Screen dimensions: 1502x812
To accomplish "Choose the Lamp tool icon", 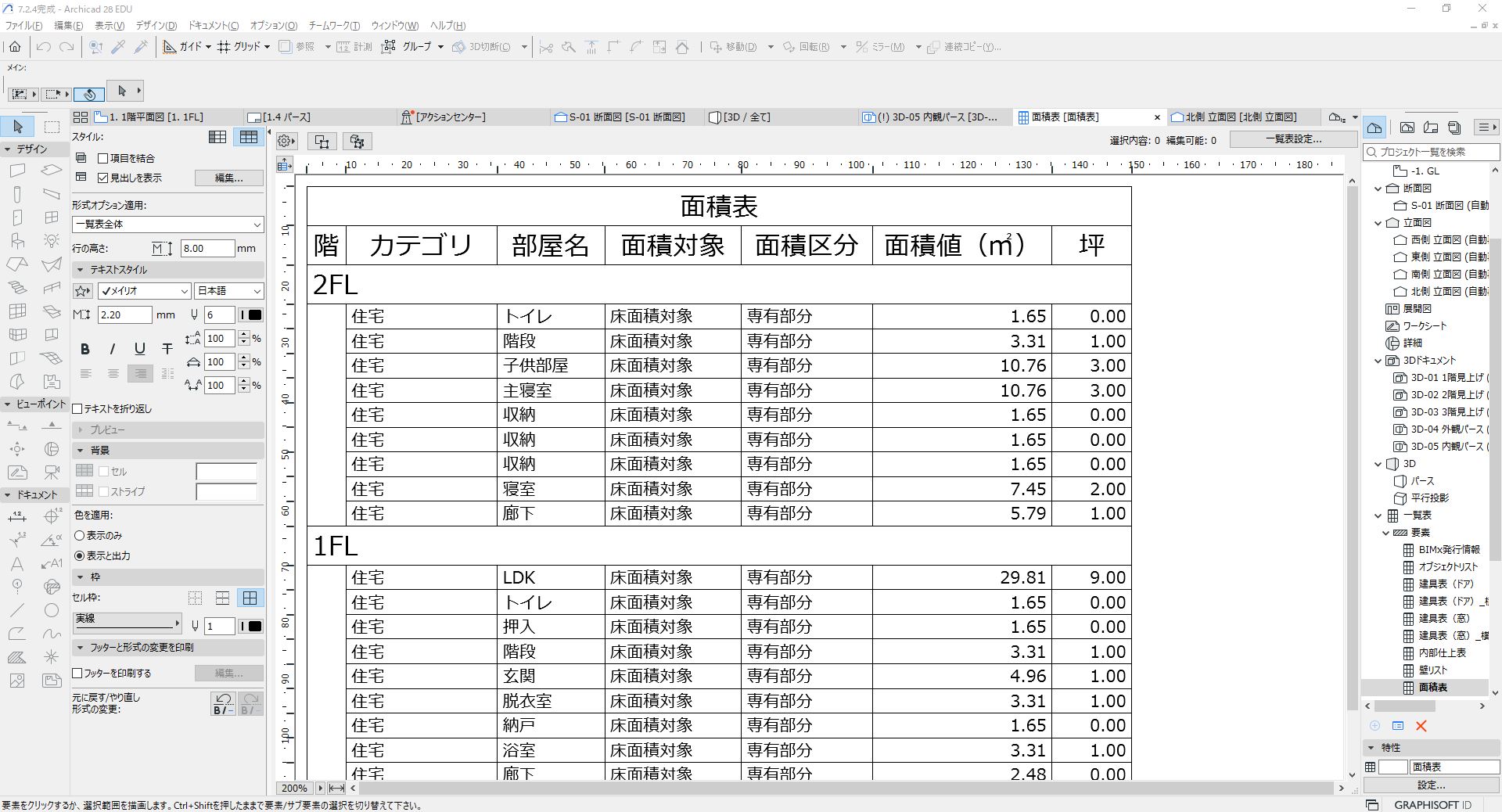I will 52,241.
